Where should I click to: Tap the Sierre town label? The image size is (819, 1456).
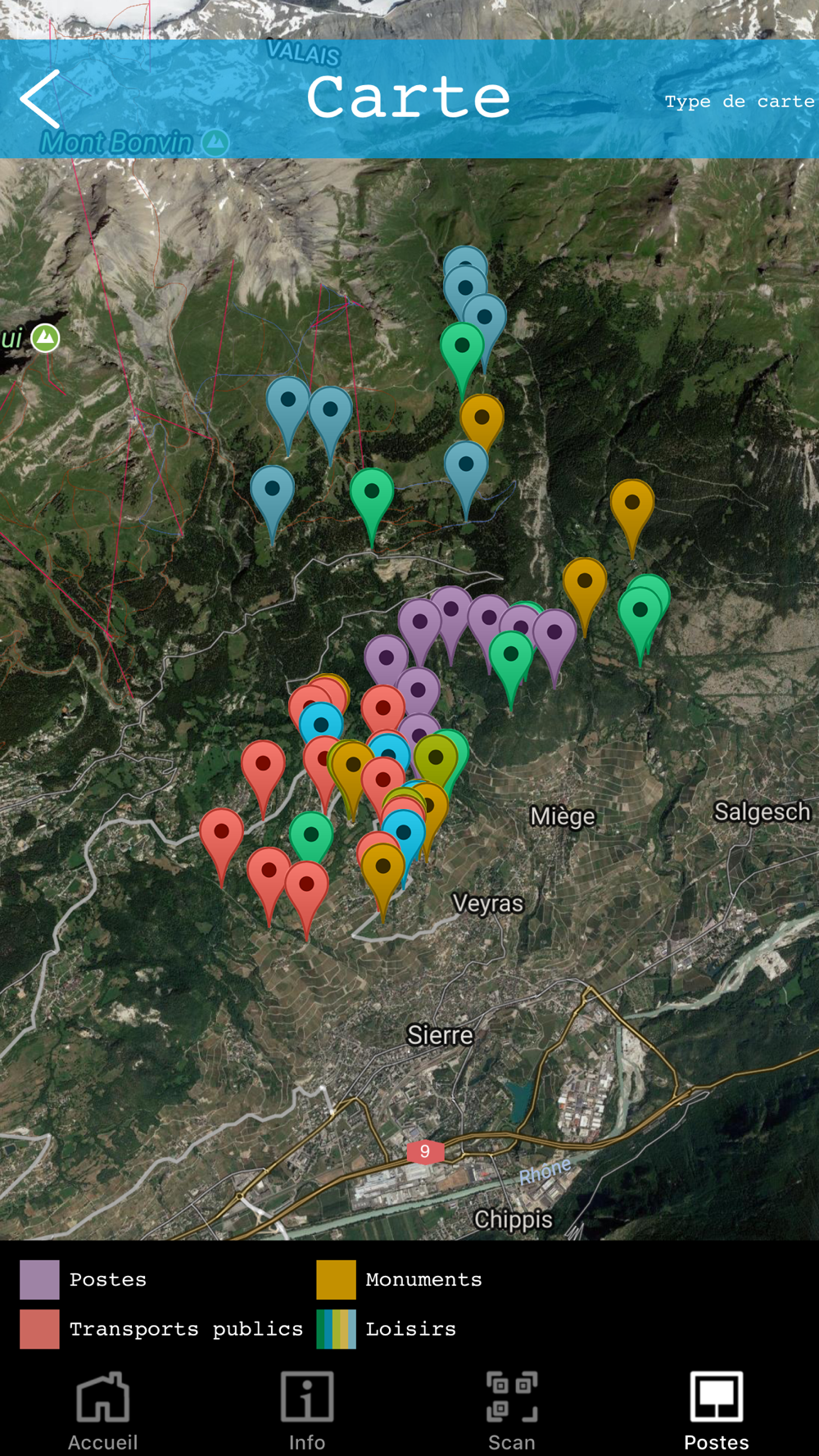click(x=440, y=1035)
